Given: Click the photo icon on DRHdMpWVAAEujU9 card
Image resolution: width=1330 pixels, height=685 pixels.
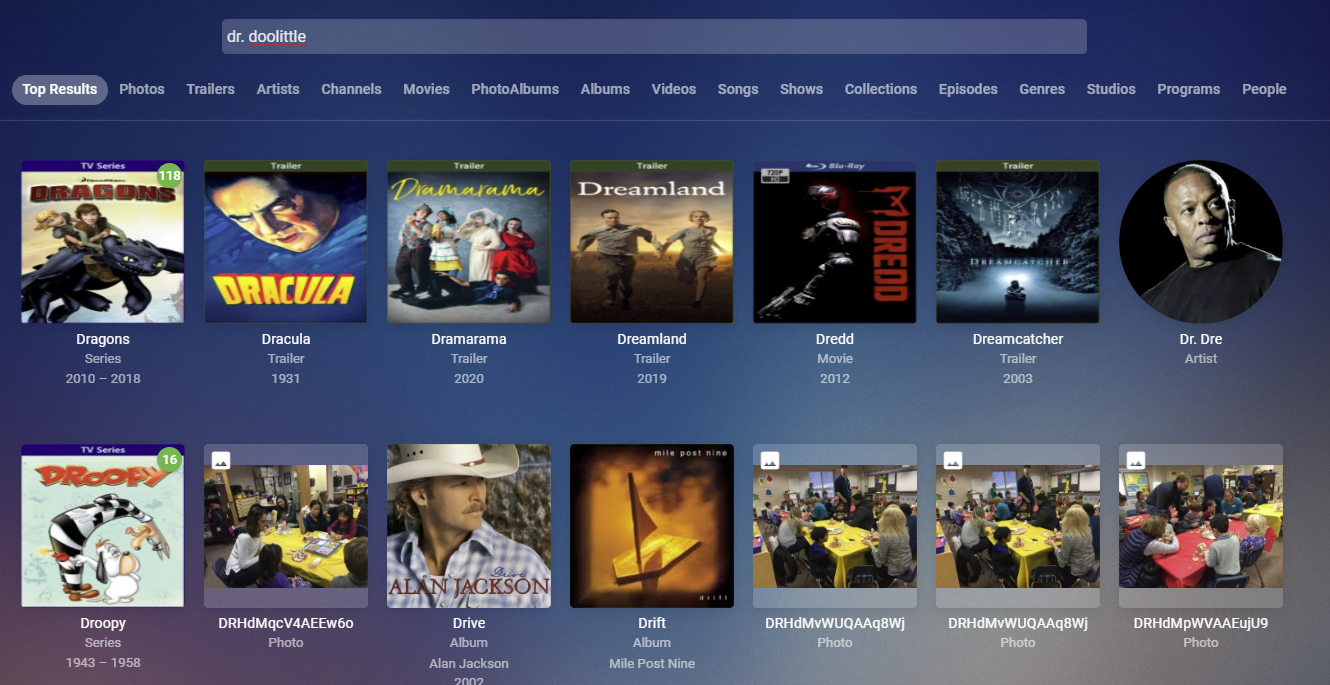Looking at the screenshot, I should click(1136, 460).
